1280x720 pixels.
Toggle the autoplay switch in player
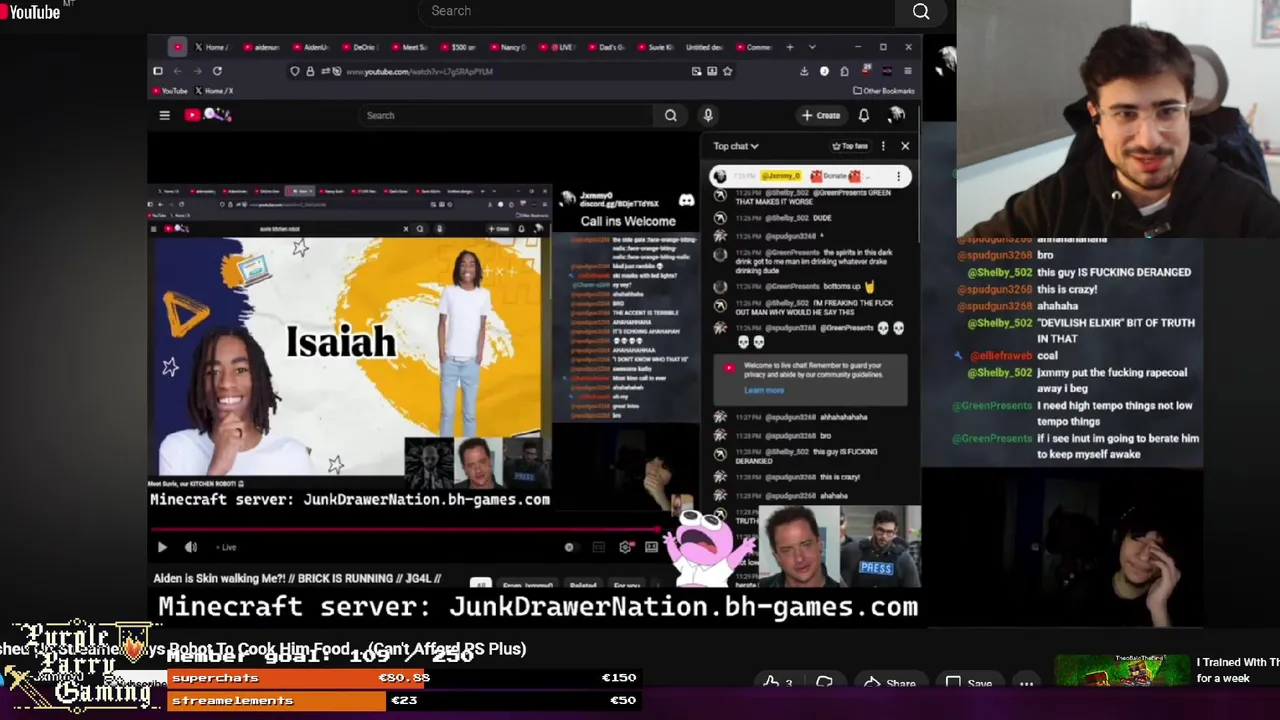point(570,547)
